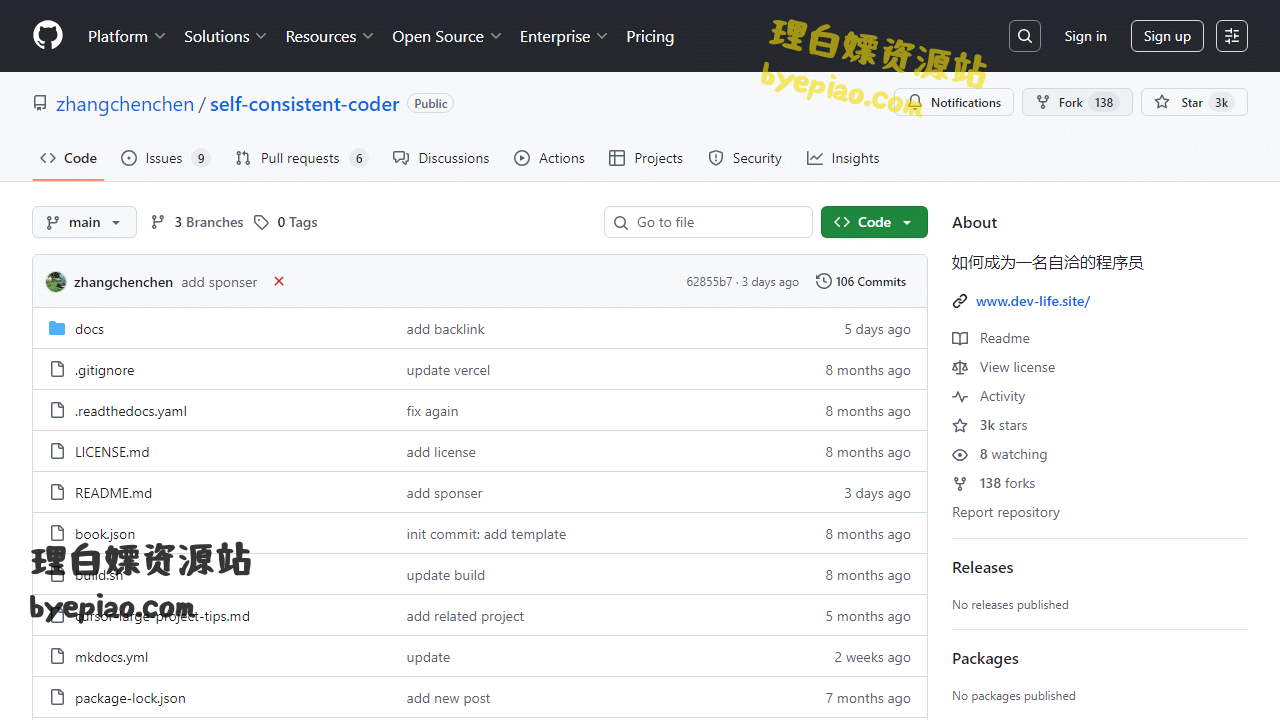
Task: Open the Pricing page
Action: 650,36
